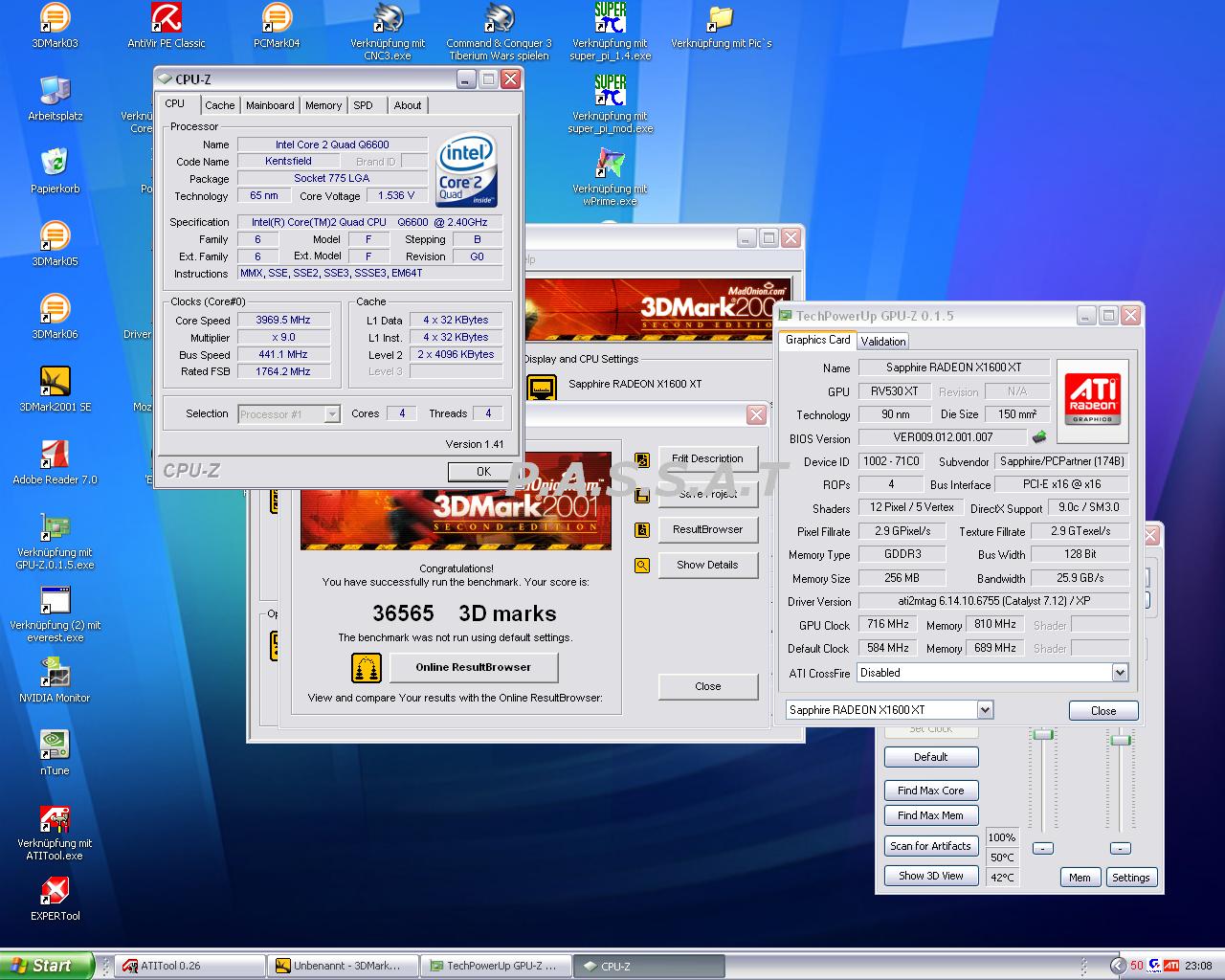This screenshot has height=980, width=1225.
Task: Click Find Max Core in ATITool
Action: tap(930, 791)
